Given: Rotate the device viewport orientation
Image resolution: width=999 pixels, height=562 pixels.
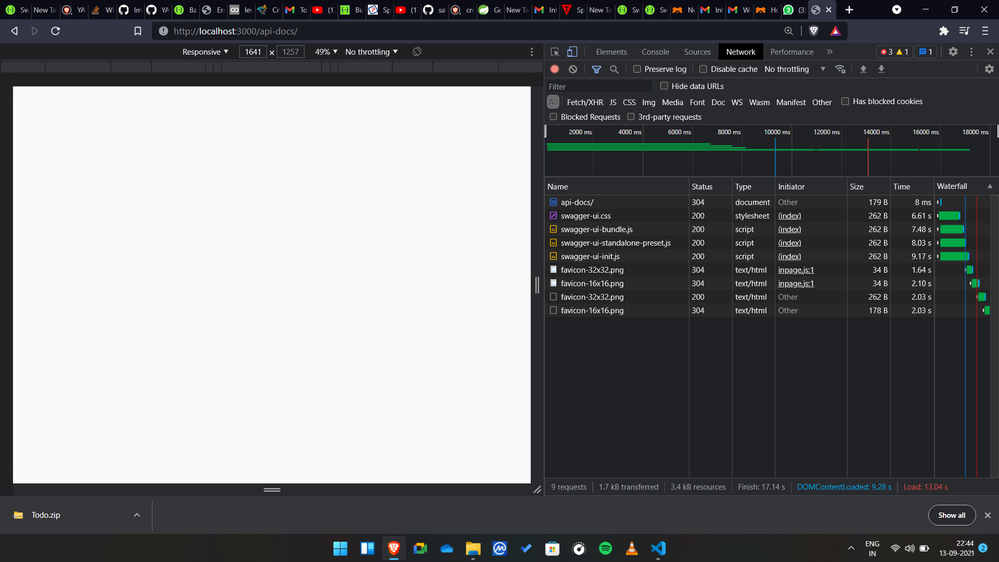Looking at the screenshot, I should pos(417,52).
